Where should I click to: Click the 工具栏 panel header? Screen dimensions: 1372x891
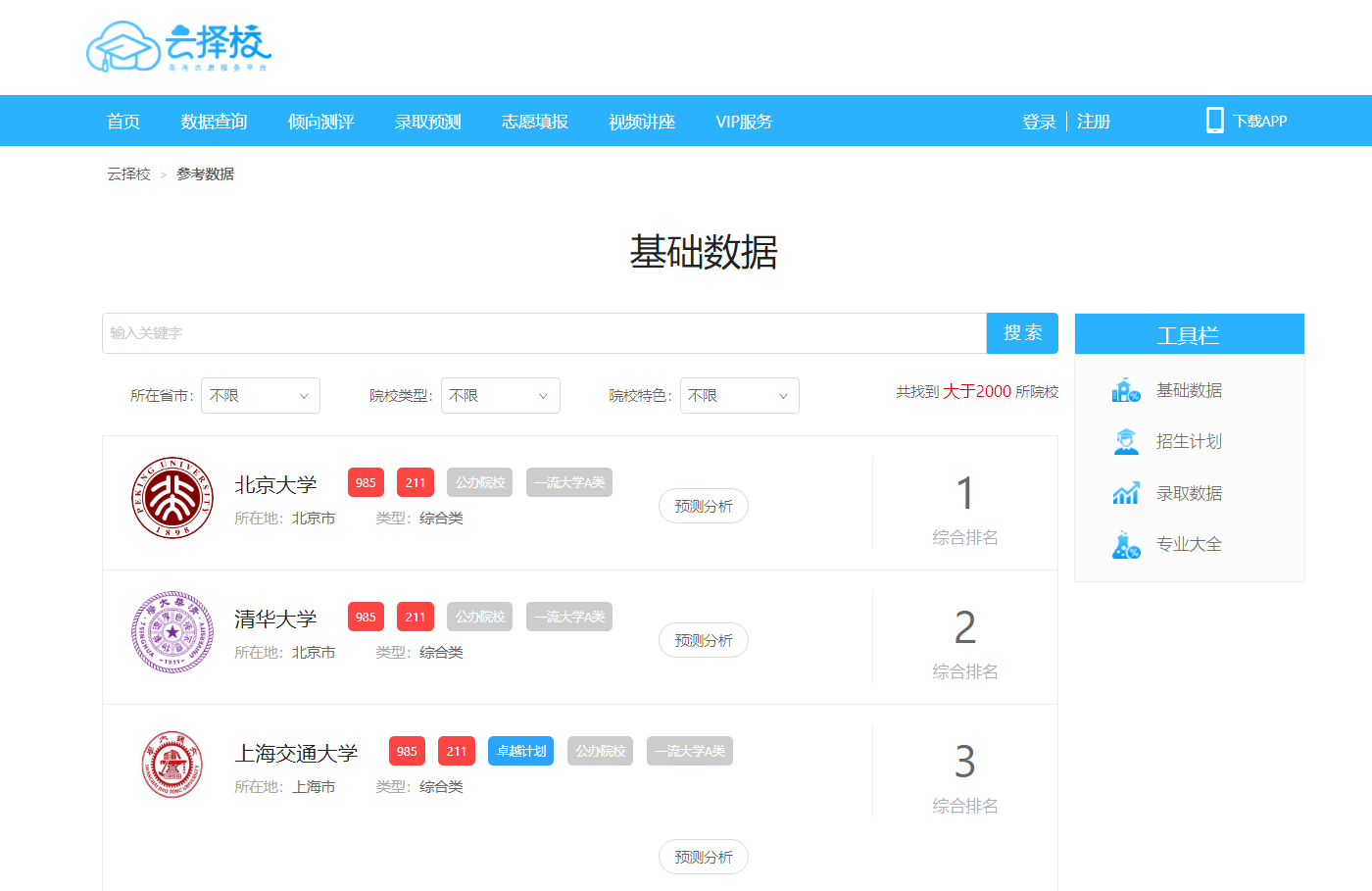click(x=1190, y=334)
